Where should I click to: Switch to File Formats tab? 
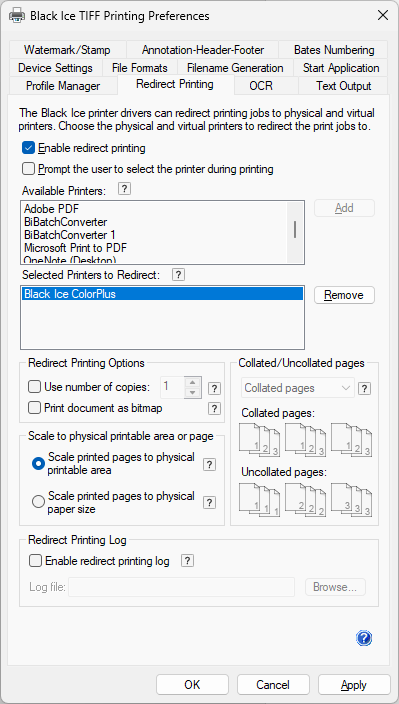tap(140, 68)
